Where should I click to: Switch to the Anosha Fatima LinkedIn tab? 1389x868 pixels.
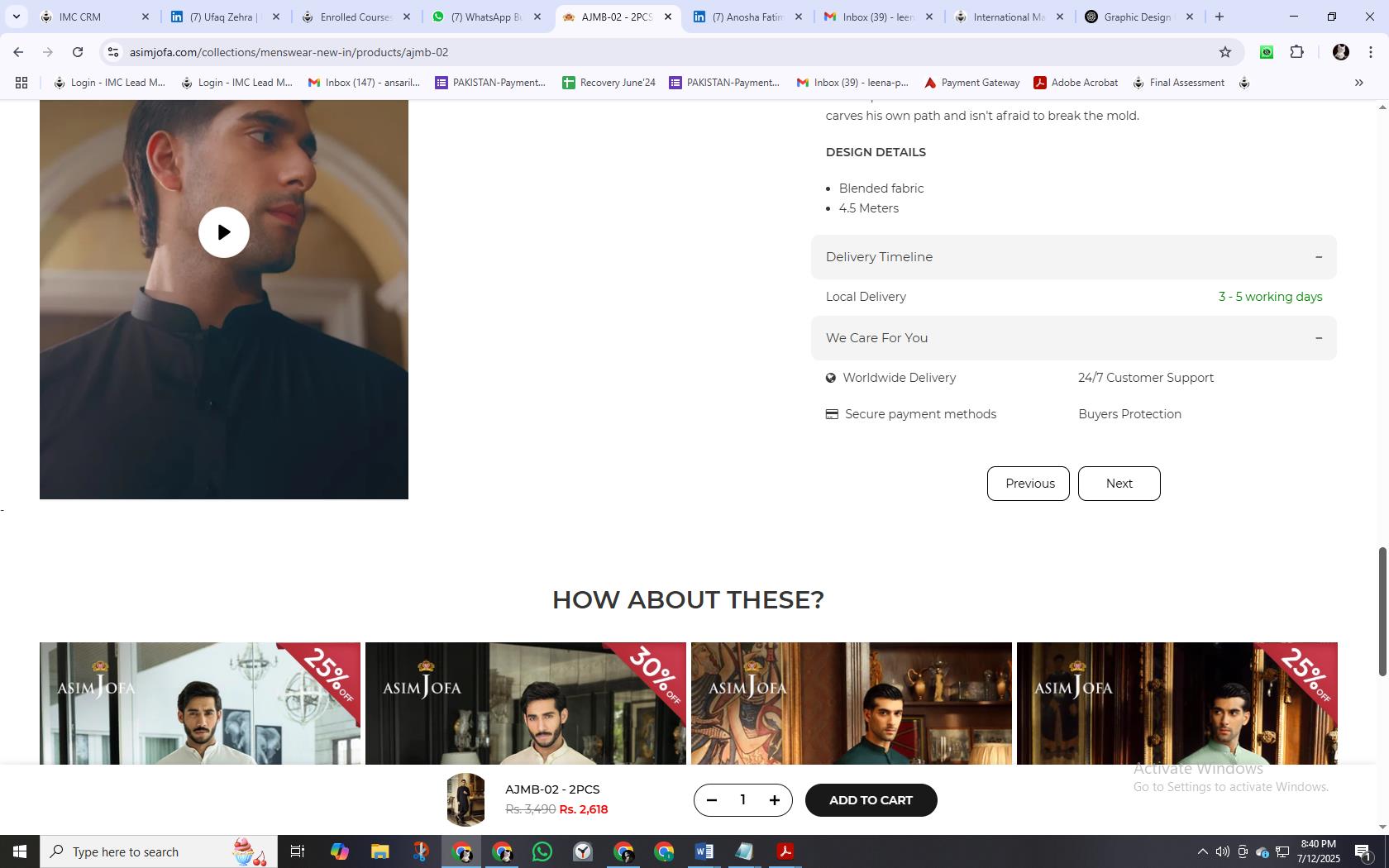747,17
